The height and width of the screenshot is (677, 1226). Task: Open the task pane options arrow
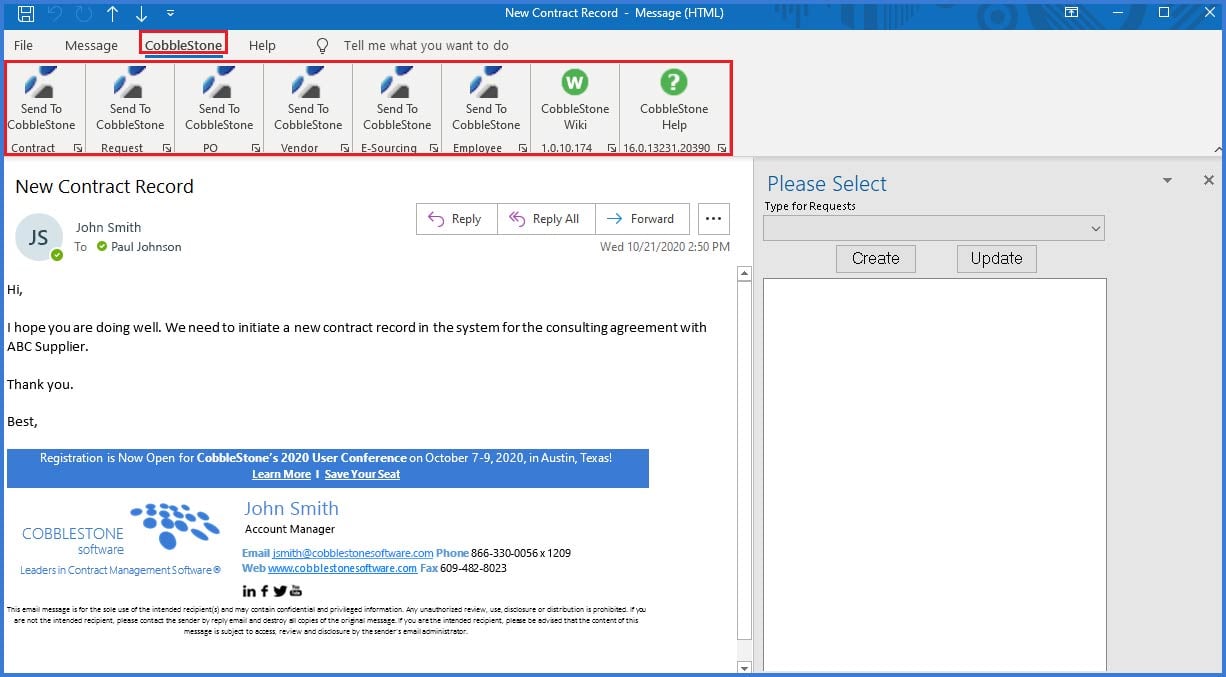click(1167, 181)
